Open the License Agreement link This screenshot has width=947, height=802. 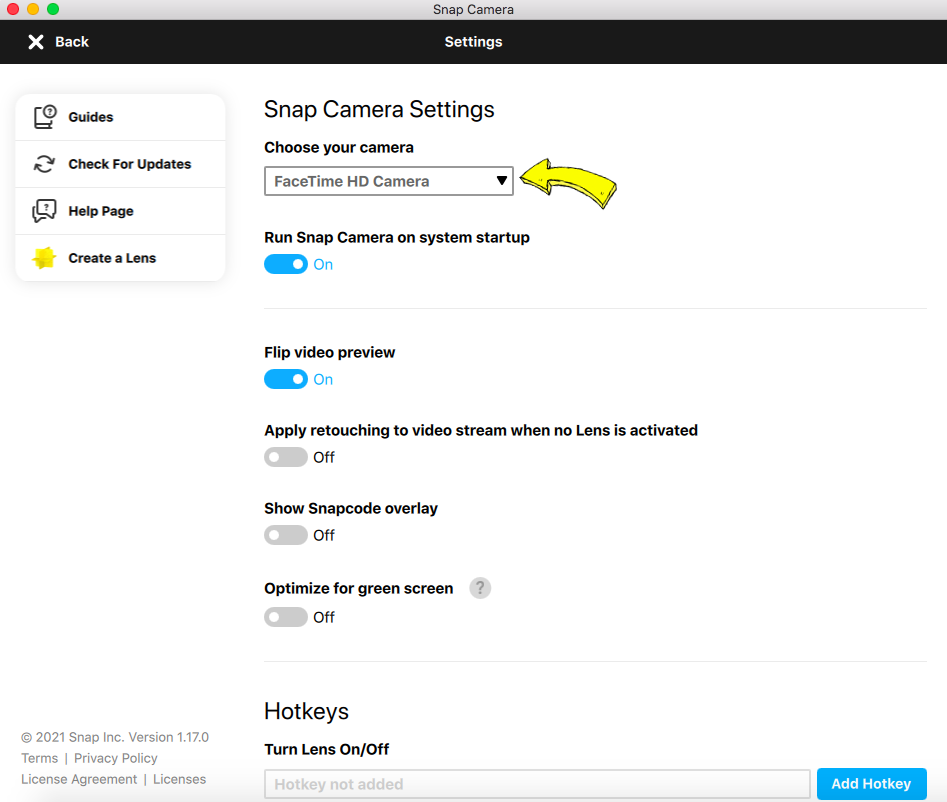coord(79,779)
